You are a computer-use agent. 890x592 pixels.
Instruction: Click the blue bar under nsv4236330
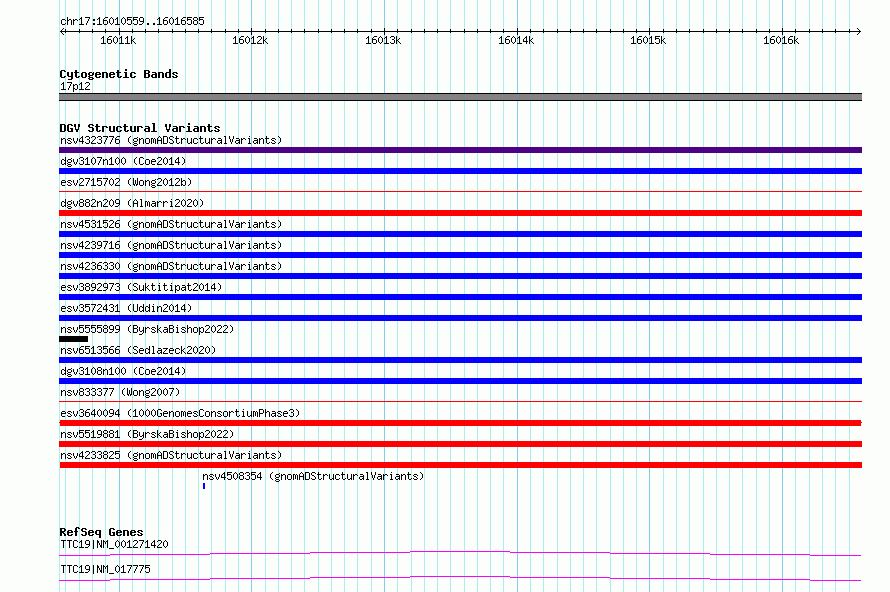coord(460,276)
